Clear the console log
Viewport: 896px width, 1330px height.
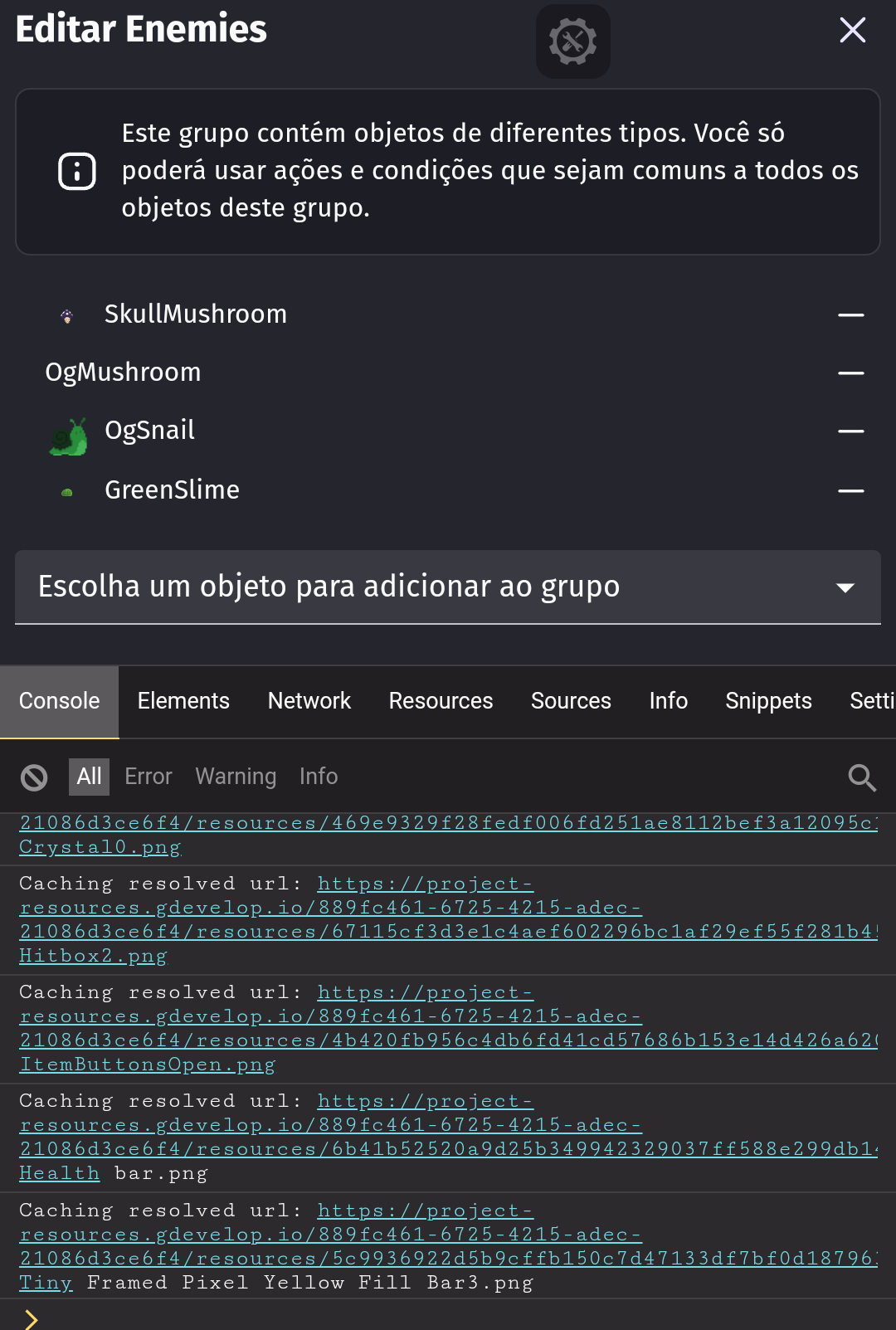[x=34, y=777]
